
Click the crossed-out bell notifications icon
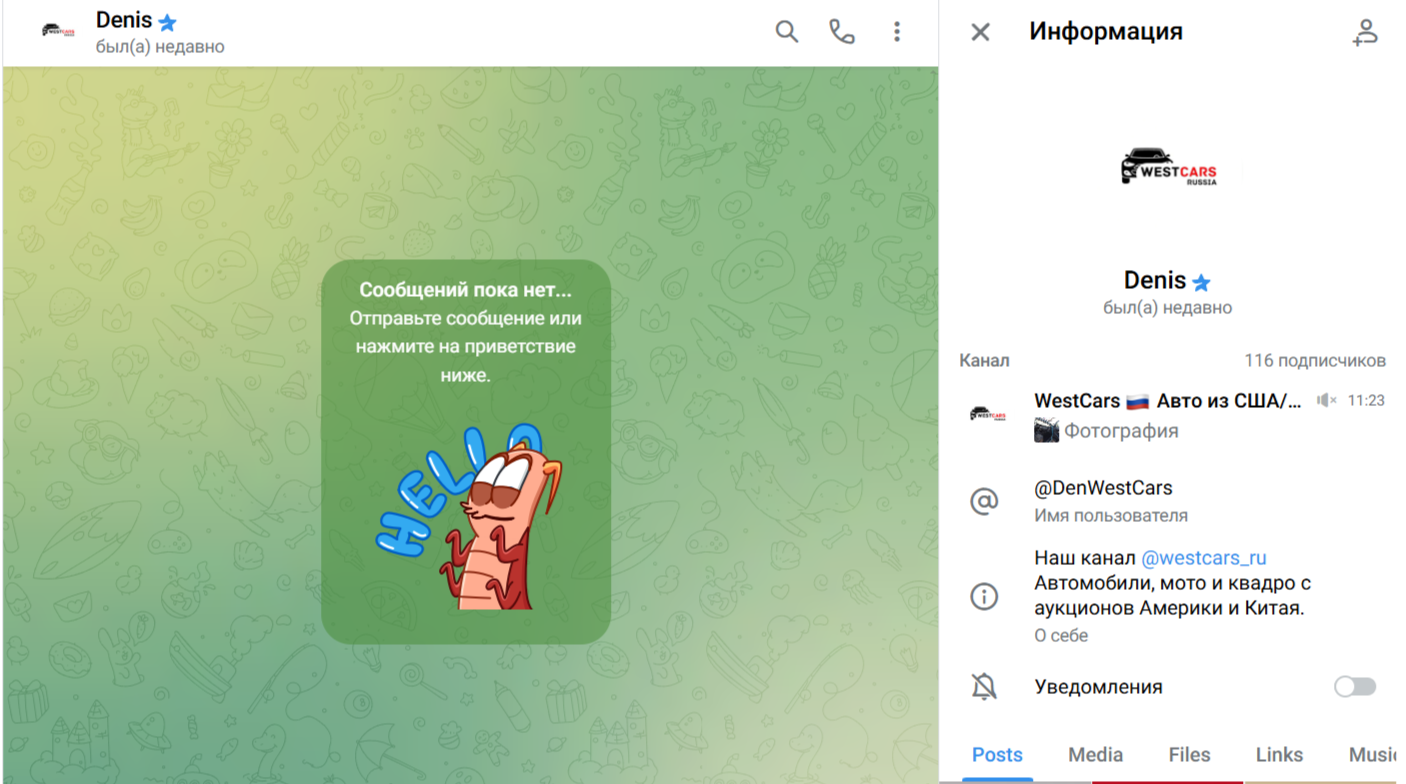984,687
